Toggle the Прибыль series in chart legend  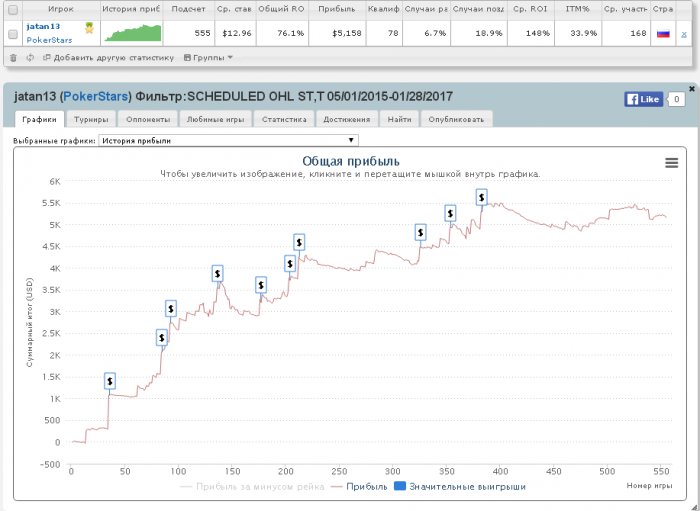(361, 486)
